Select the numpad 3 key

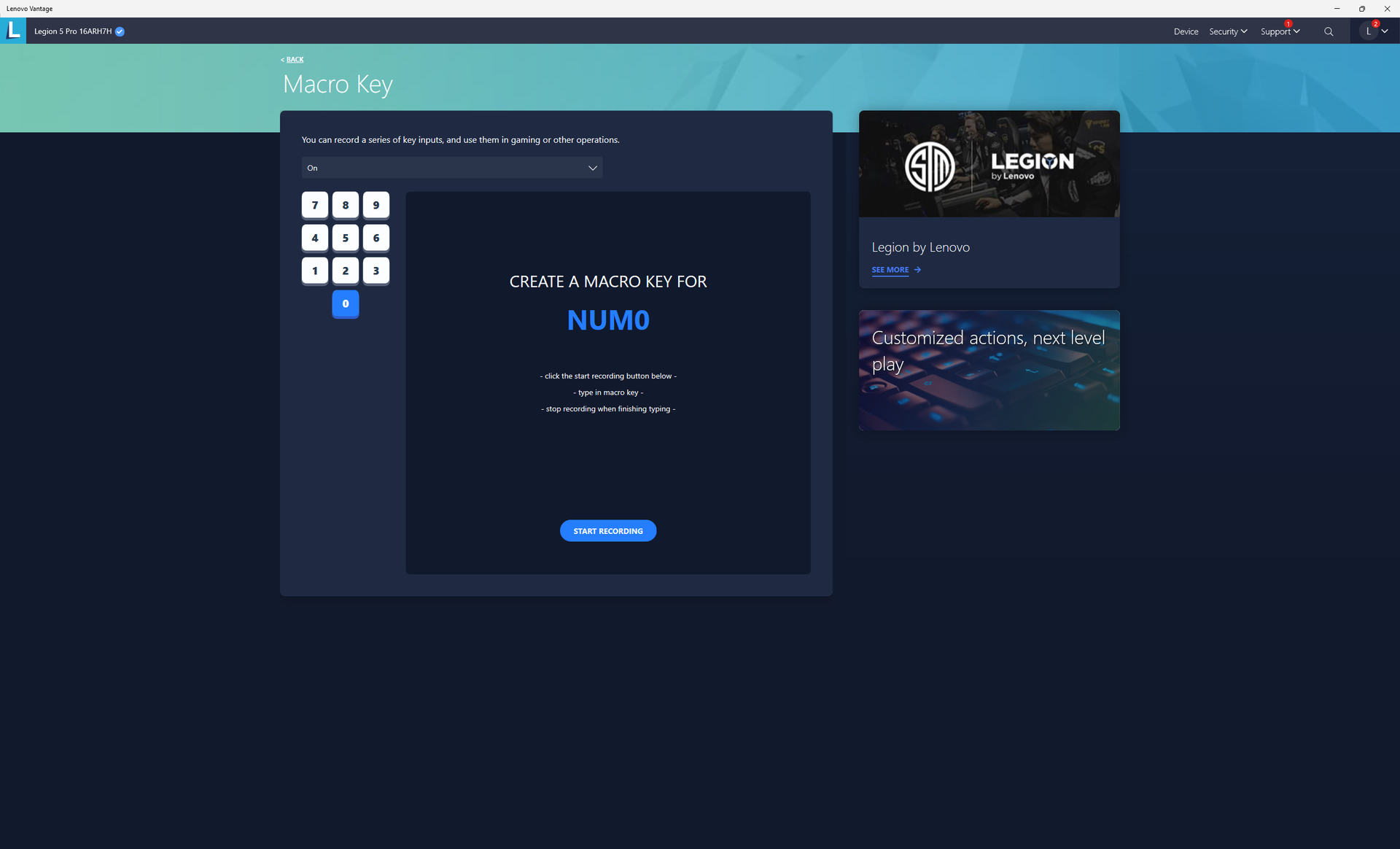pyautogui.click(x=376, y=271)
